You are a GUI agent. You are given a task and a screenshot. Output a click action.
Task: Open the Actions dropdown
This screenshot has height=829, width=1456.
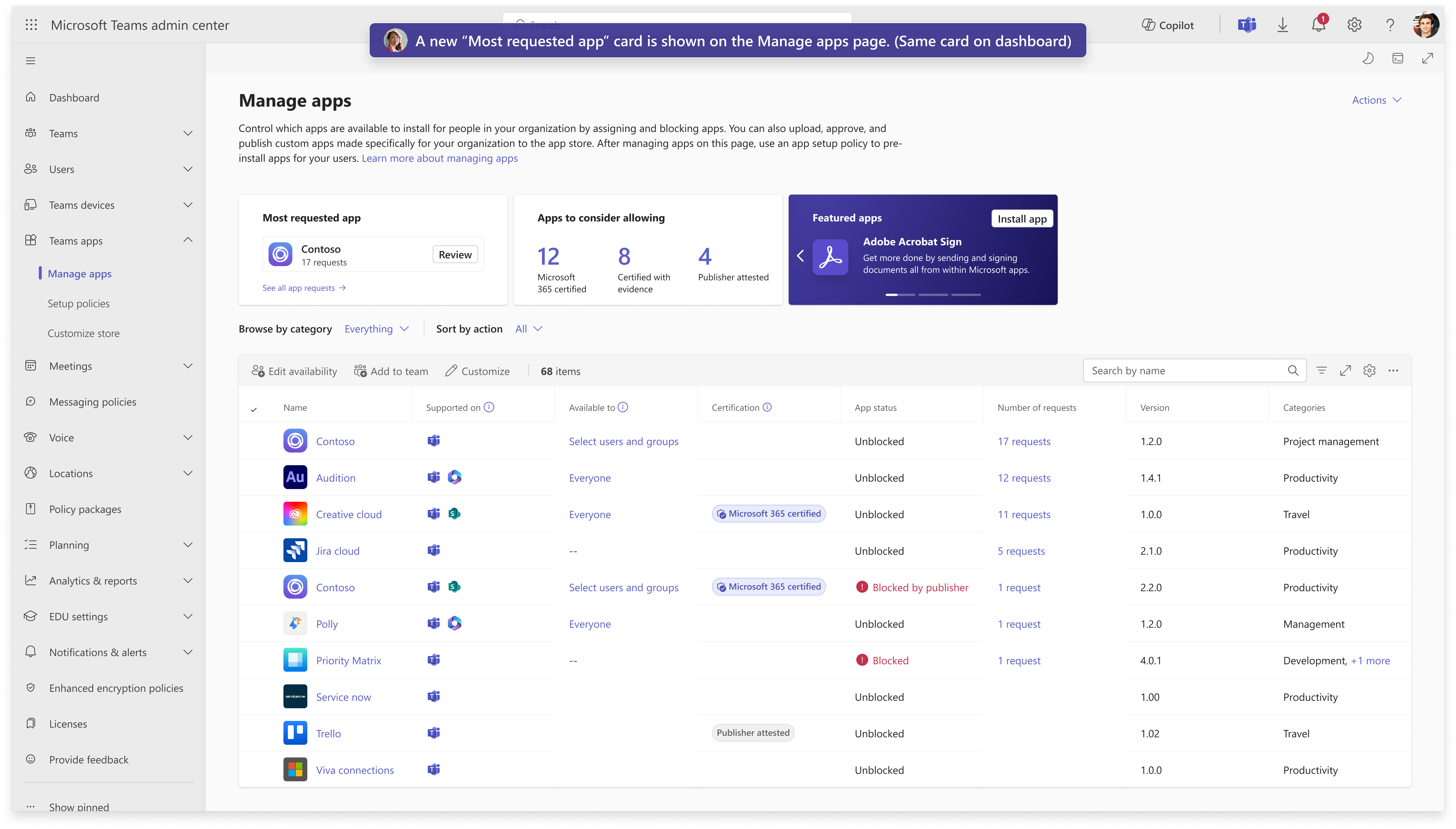(x=1377, y=100)
